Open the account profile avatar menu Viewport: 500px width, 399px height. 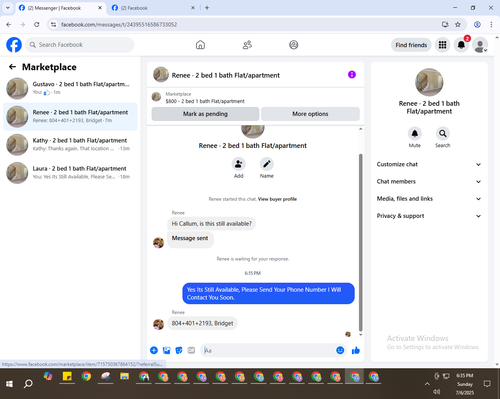point(480,45)
